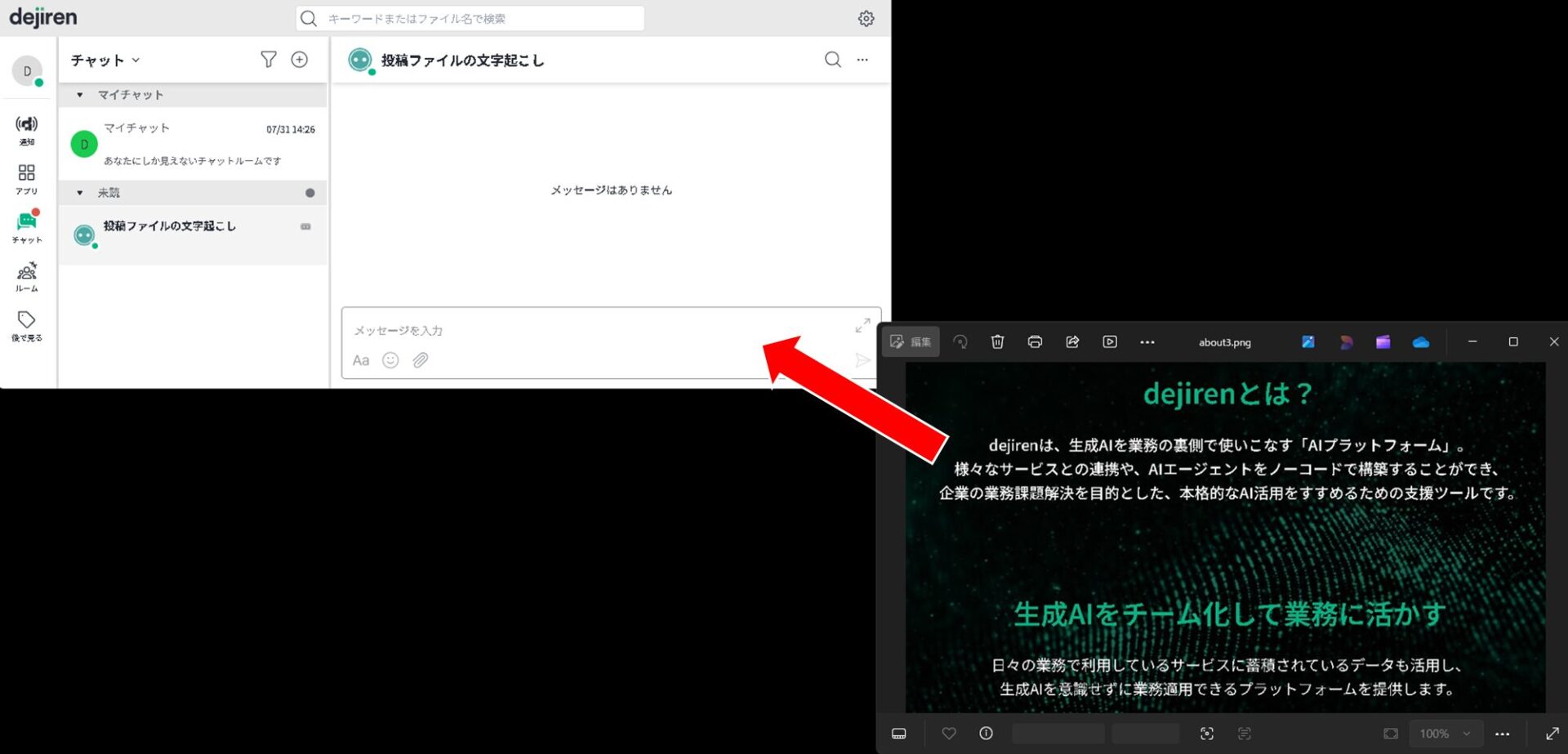Open dejiren settings gear
This screenshot has width=1568, height=754.
(x=866, y=18)
